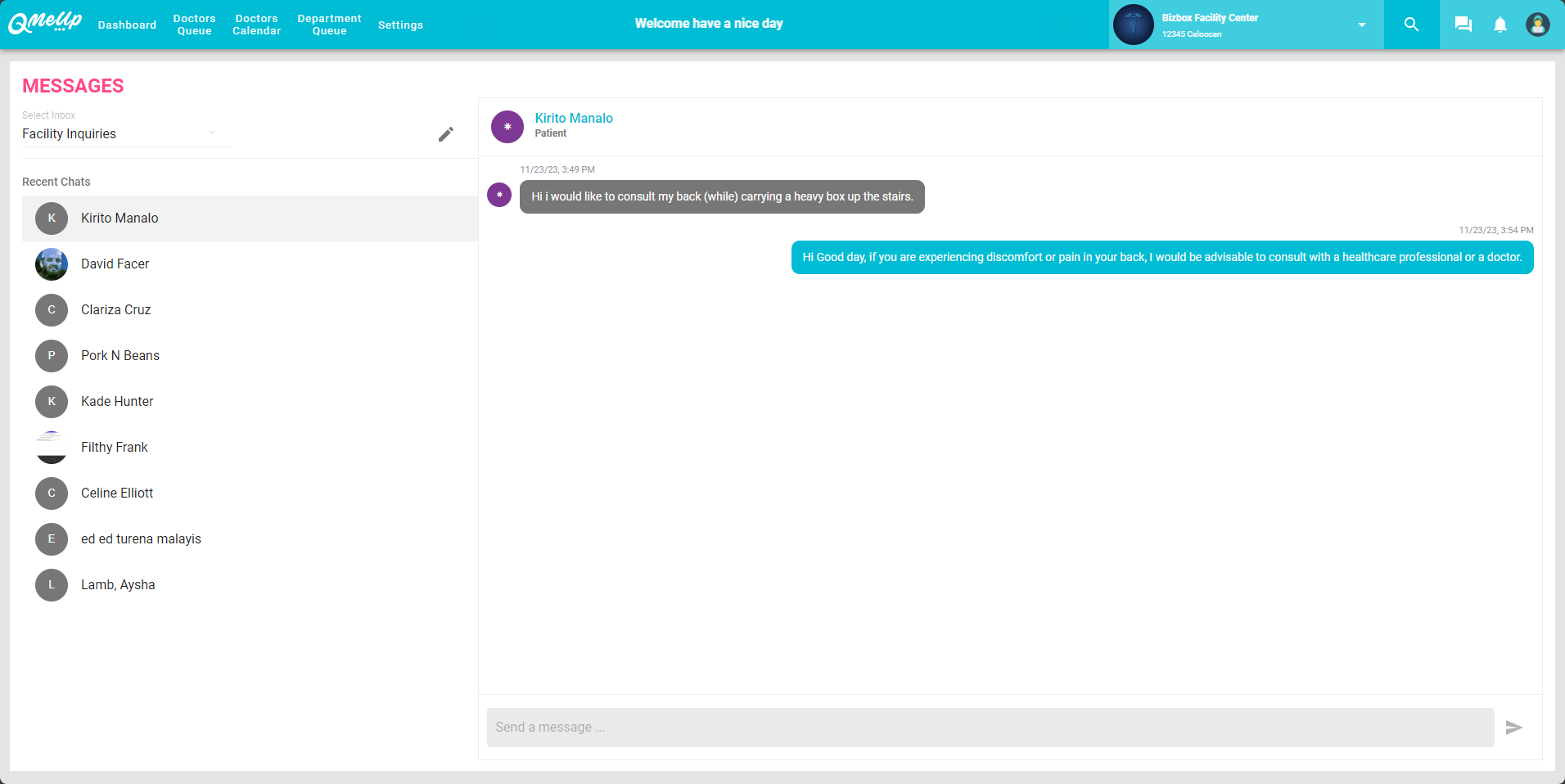This screenshot has width=1565, height=784.
Task: Go to the Dashboard menu
Action: (127, 25)
